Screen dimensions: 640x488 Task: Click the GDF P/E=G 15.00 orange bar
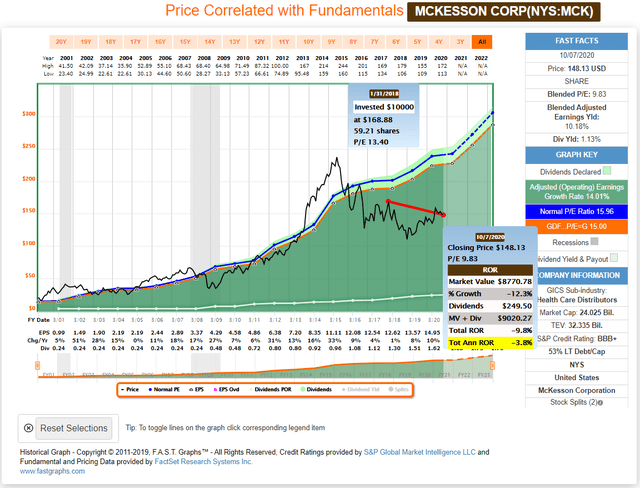pyautogui.click(x=576, y=226)
